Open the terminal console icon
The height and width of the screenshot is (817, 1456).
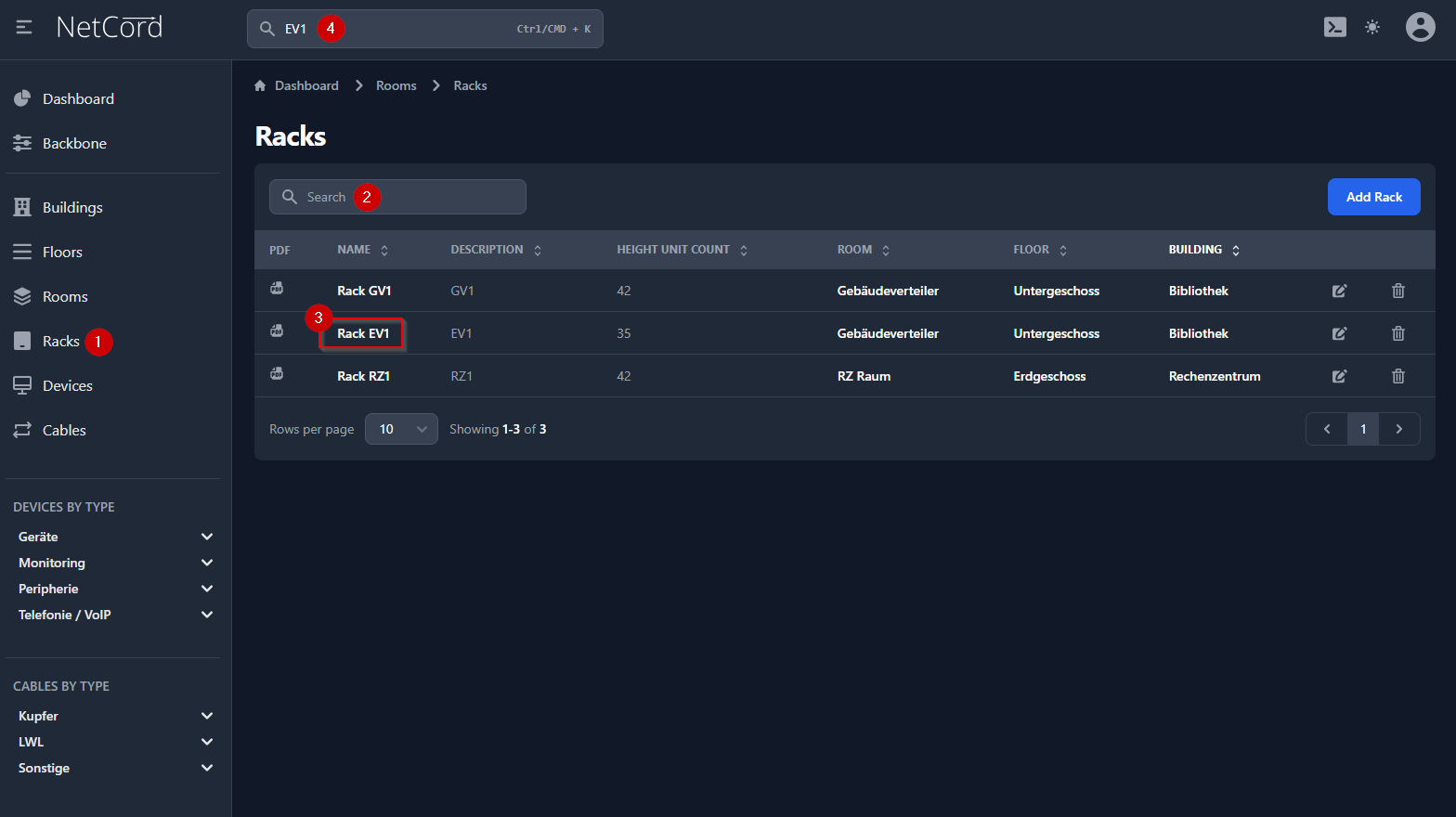[1334, 28]
